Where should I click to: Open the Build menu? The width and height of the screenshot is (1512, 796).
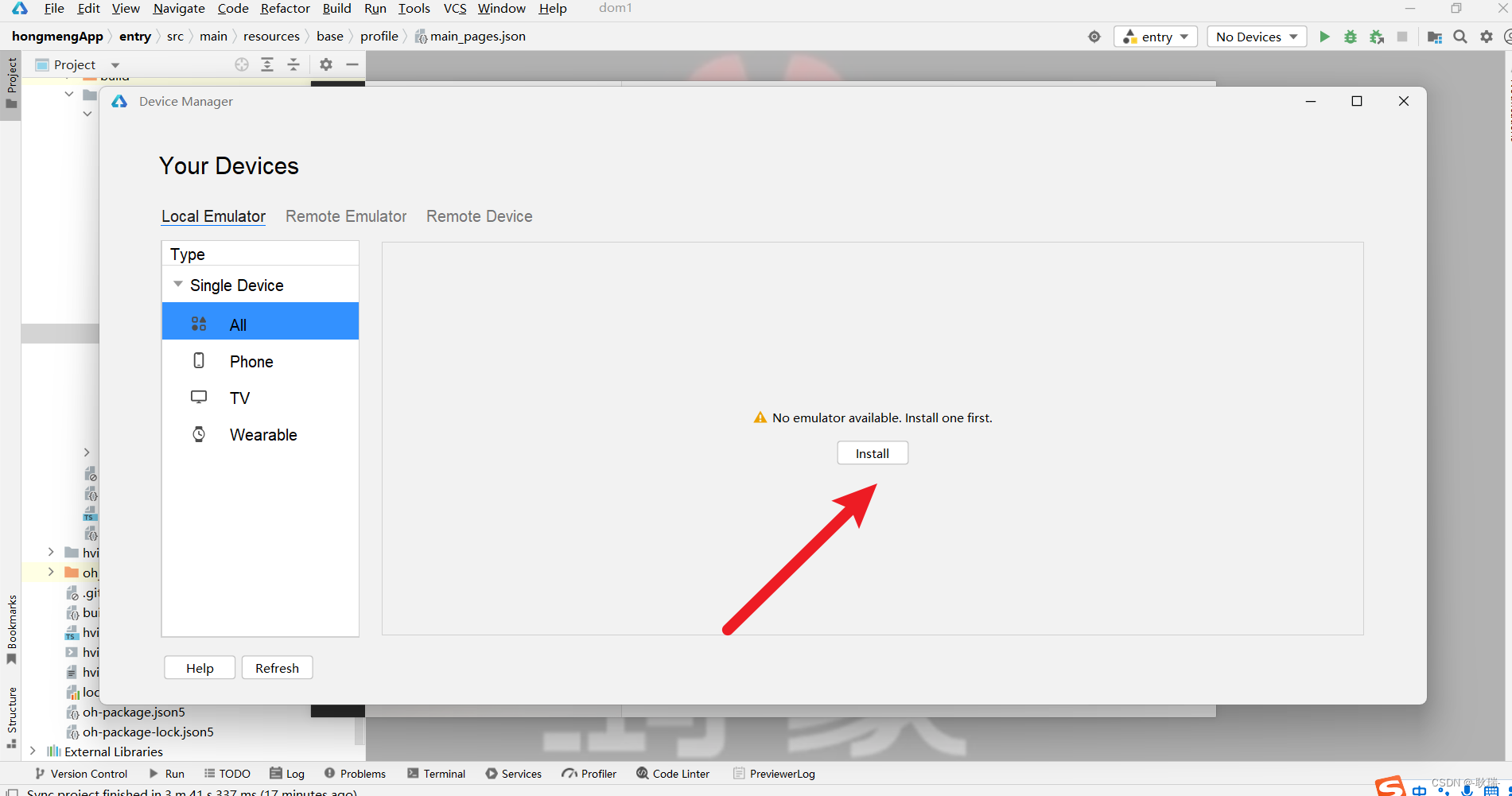337,8
